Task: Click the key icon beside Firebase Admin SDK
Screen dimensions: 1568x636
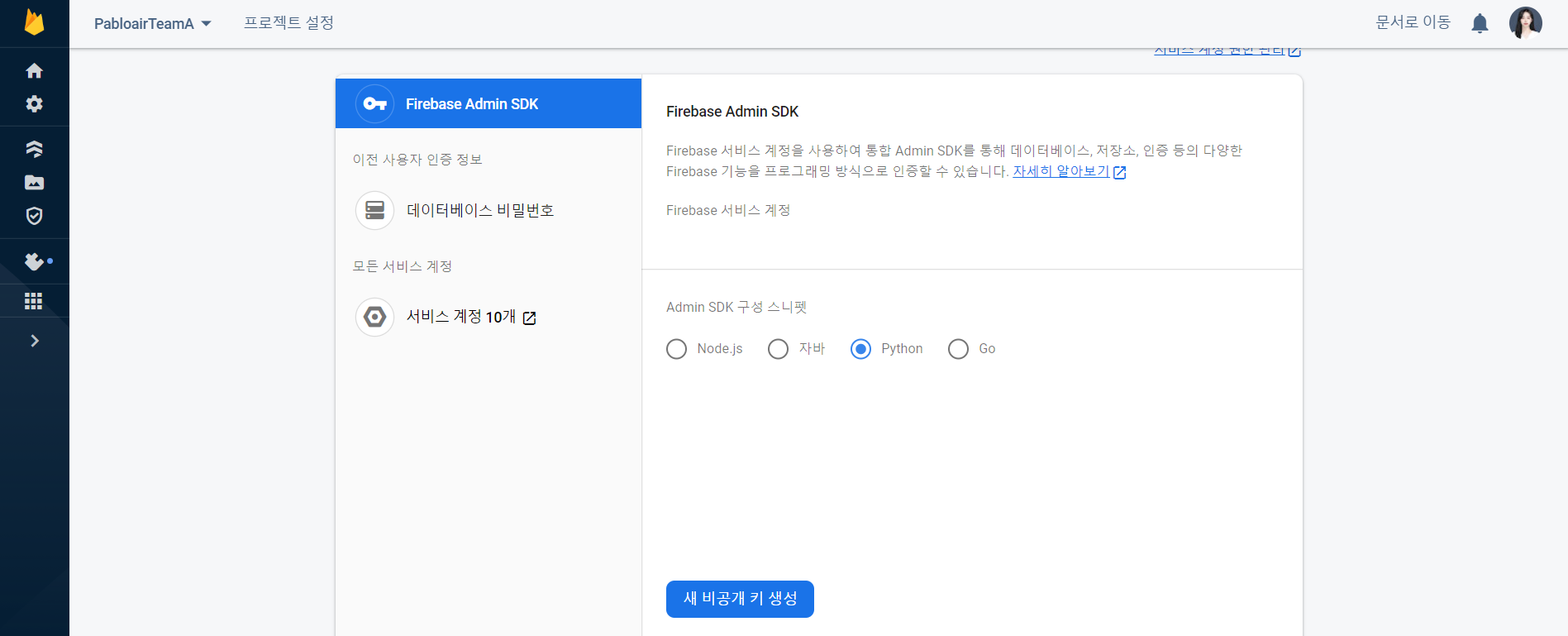Action: 374,103
